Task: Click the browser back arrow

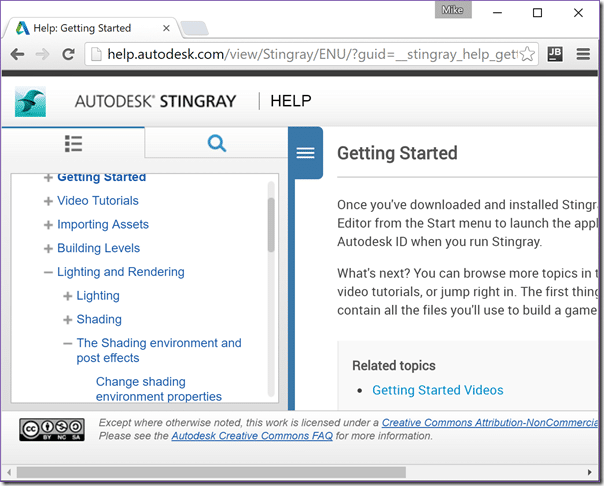Action: pos(17,54)
